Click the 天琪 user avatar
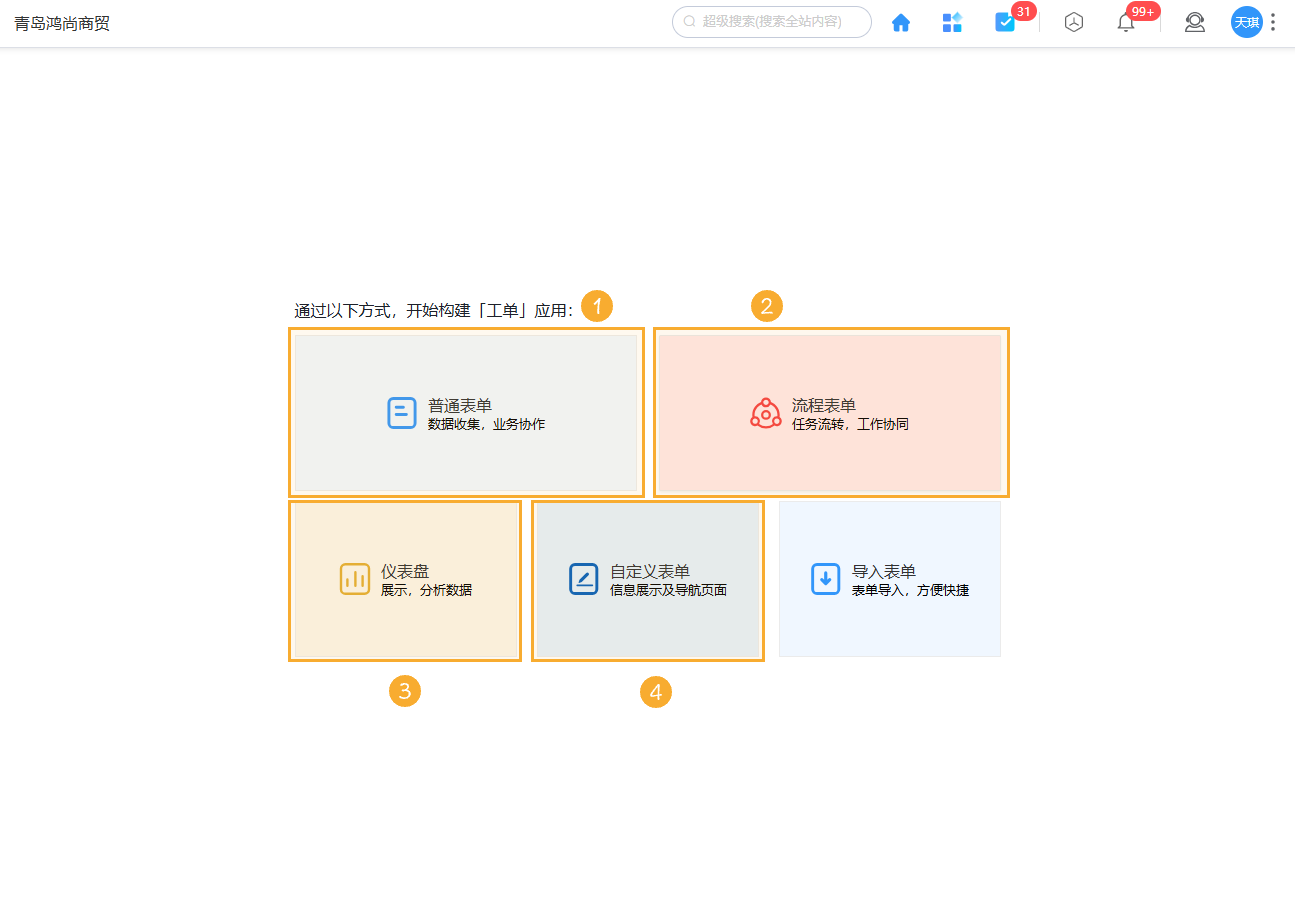 [1246, 22]
